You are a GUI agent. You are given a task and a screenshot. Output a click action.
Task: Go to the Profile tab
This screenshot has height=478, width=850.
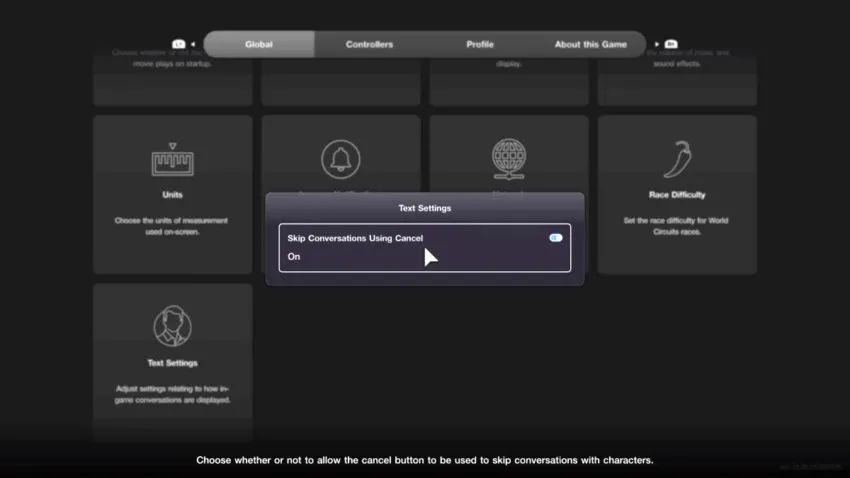[x=480, y=44]
